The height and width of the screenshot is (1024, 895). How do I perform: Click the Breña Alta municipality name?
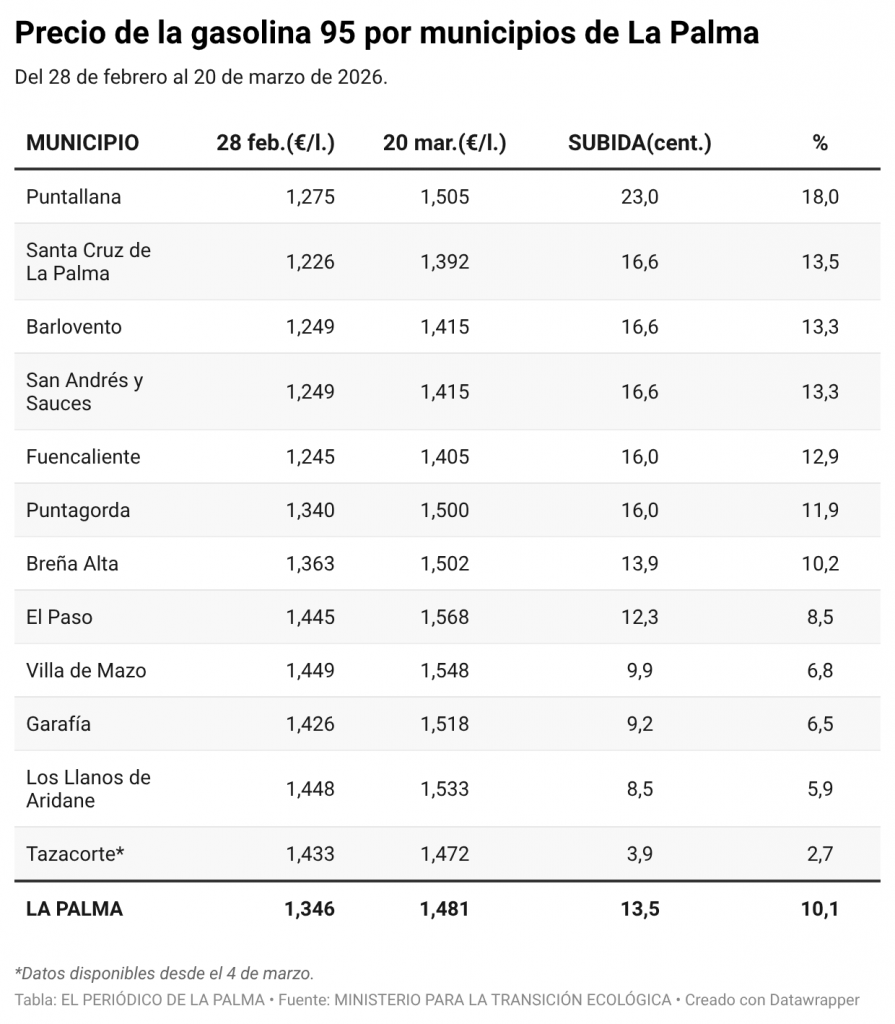click(x=72, y=564)
